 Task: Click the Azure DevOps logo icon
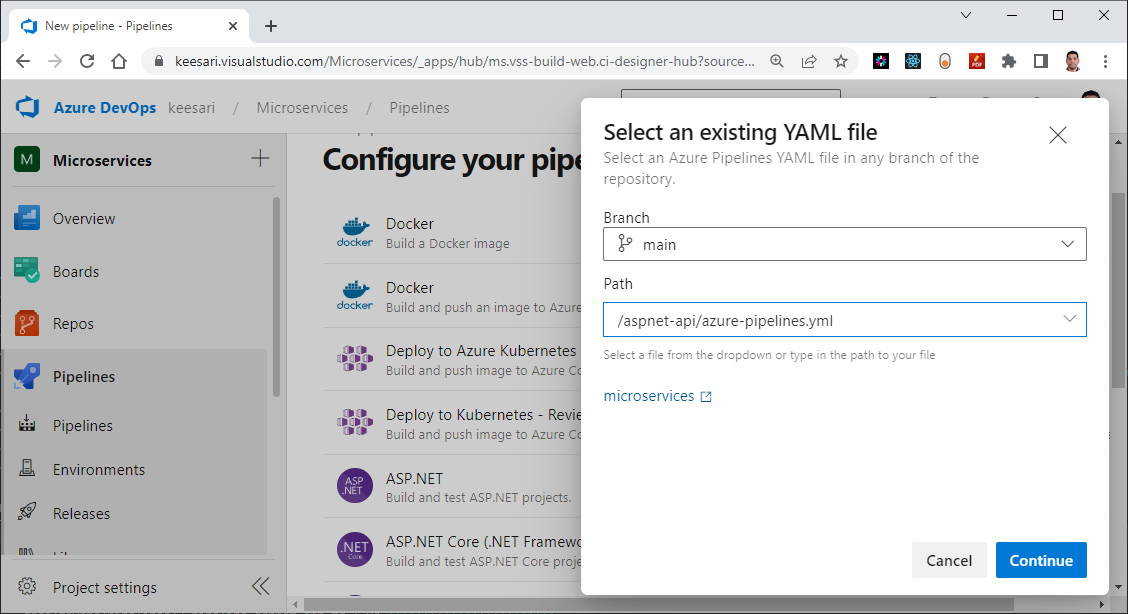click(27, 107)
